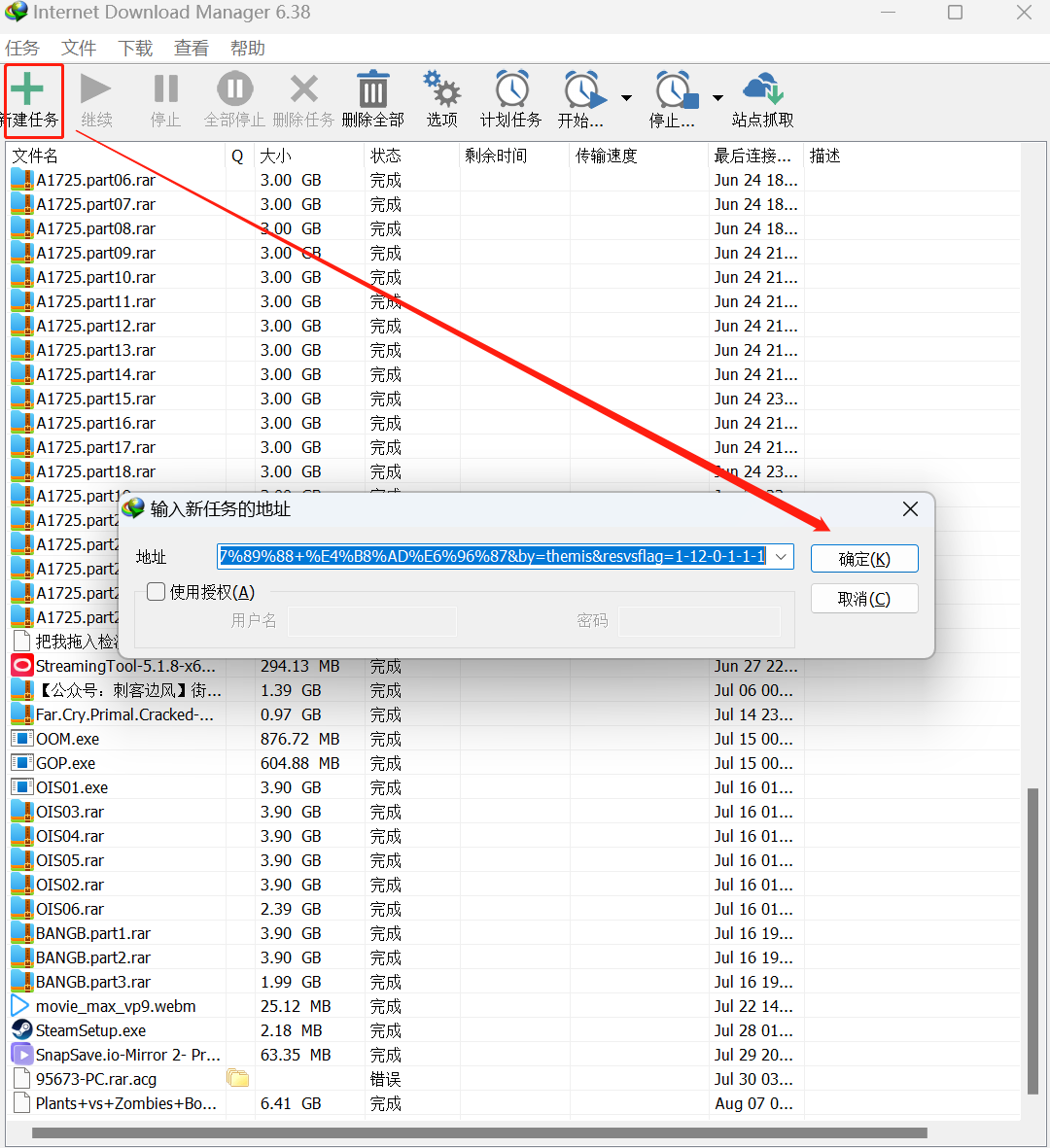Click the Delete All trash can icon
The image size is (1050, 1148).
click(372, 88)
